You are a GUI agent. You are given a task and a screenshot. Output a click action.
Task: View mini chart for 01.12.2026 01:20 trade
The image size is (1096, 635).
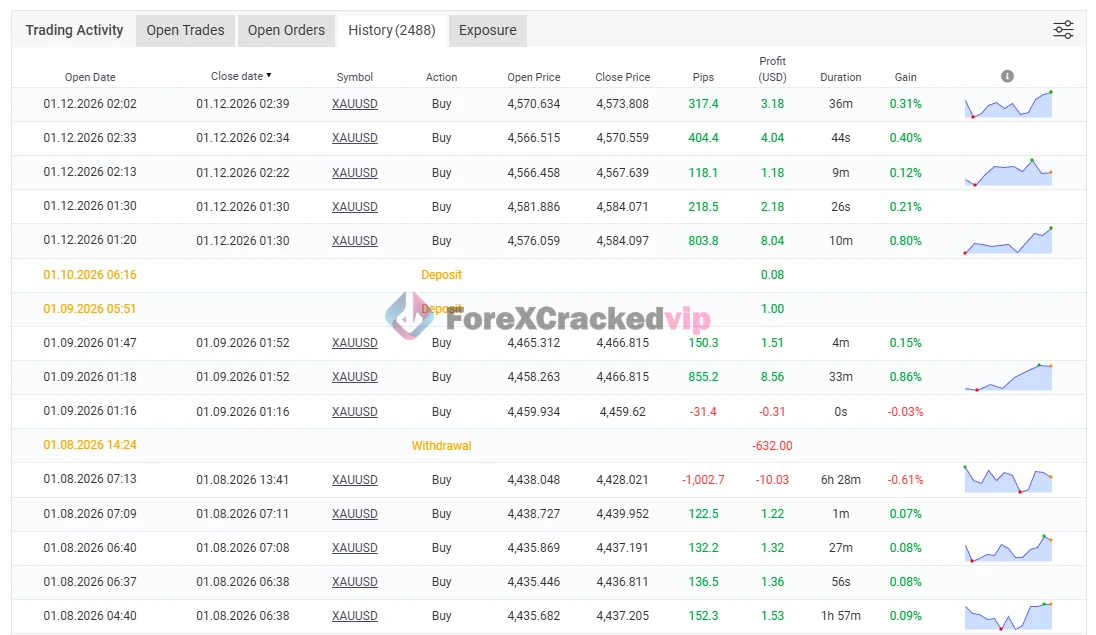tap(1008, 241)
